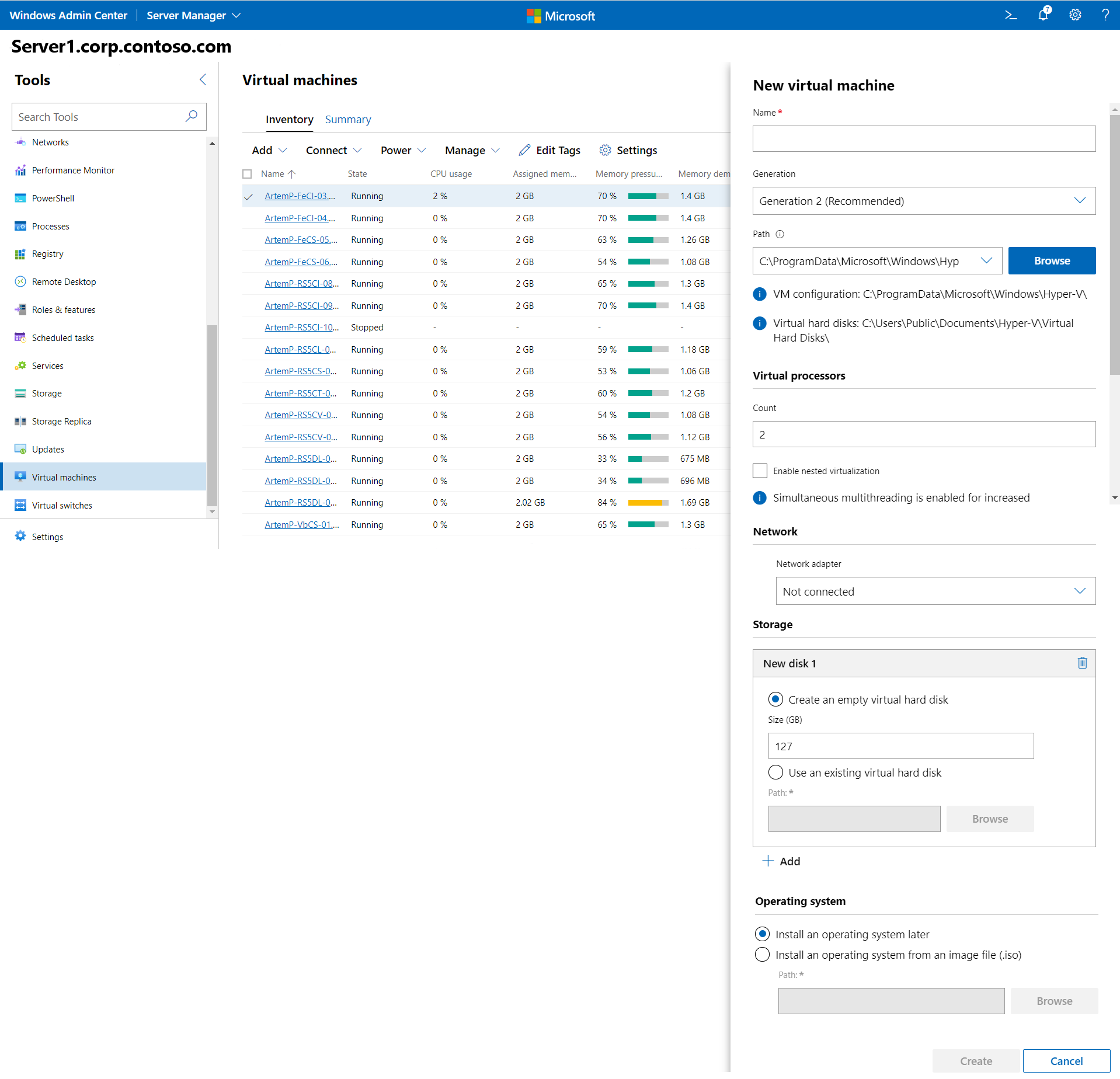The image size is (1120, 1079).
Task: Delete New disk 1 with trash icon
Action: tap(1082, 663)
